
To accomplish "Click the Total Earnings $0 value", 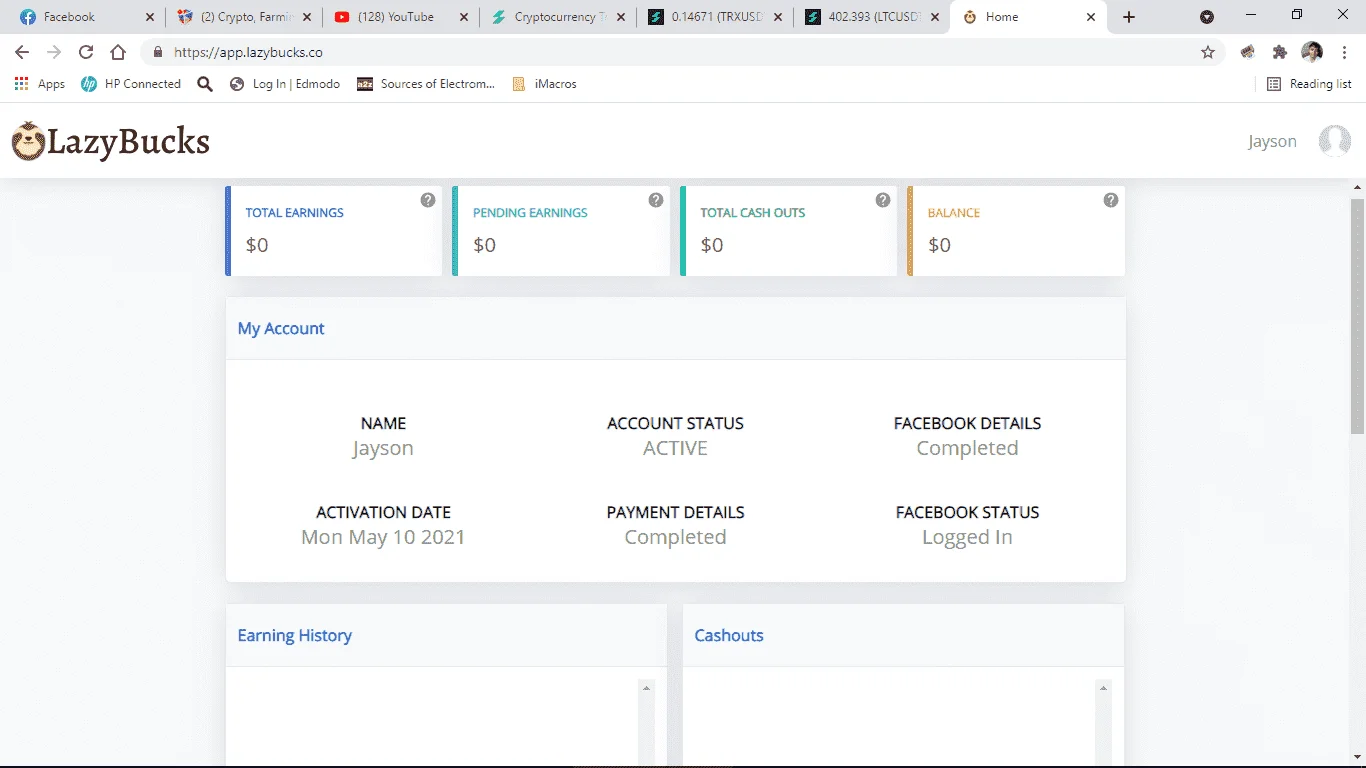I will coord(257,245).
